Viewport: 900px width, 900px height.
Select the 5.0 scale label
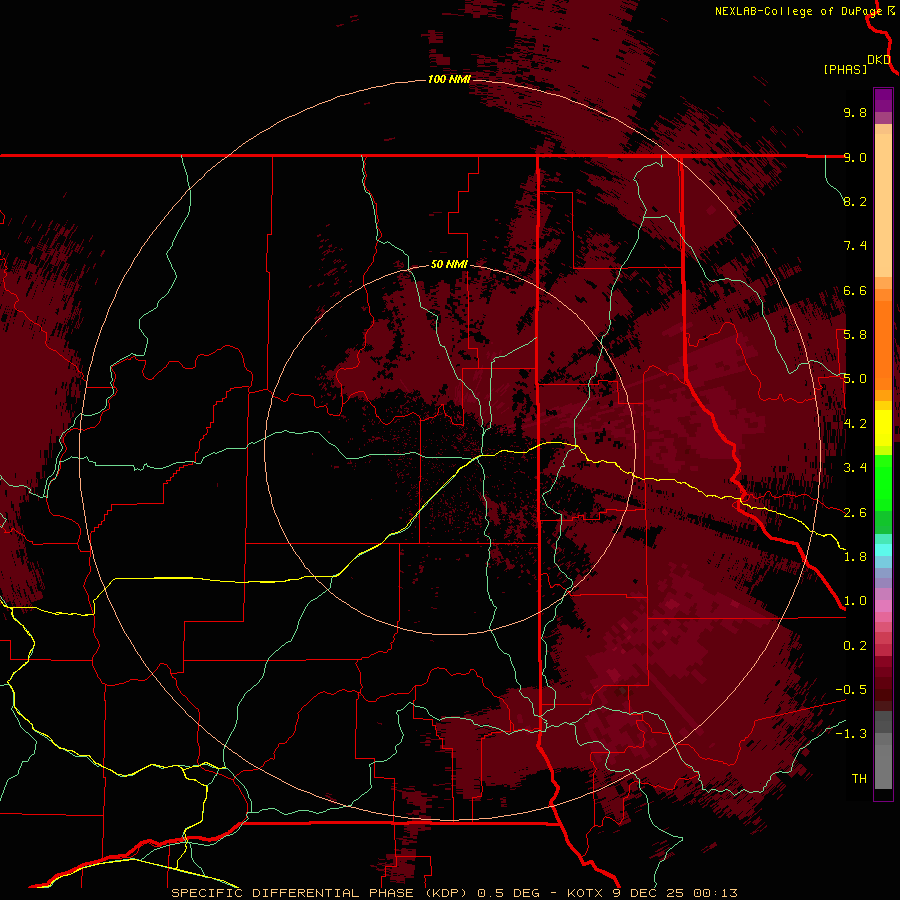855,379
